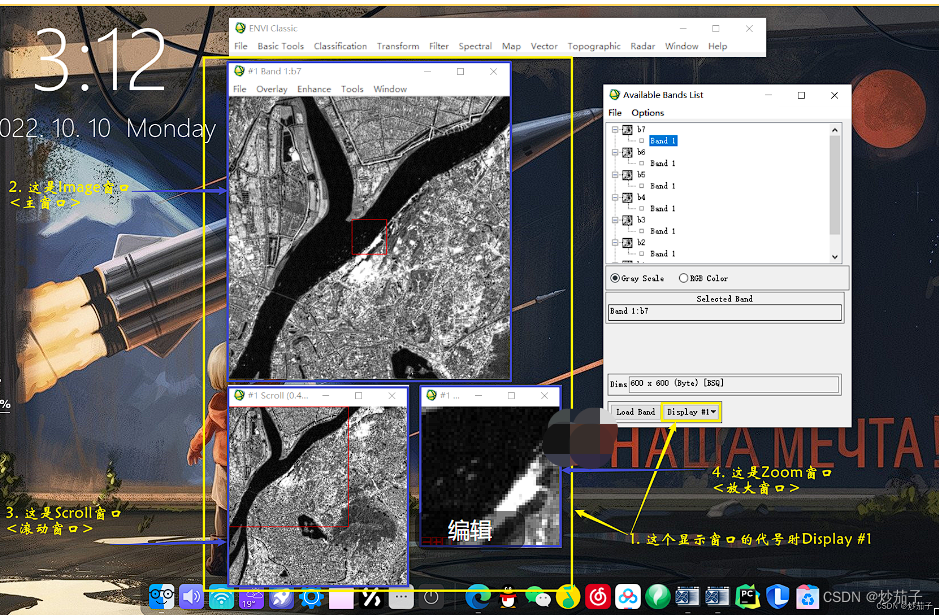Click the b2 file image icon
The width and height of the screenshot is (939, 615).
(627, 243)
